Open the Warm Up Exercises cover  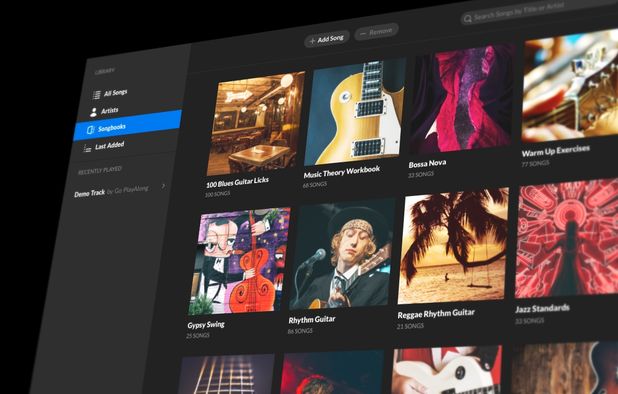pos(570,85)
